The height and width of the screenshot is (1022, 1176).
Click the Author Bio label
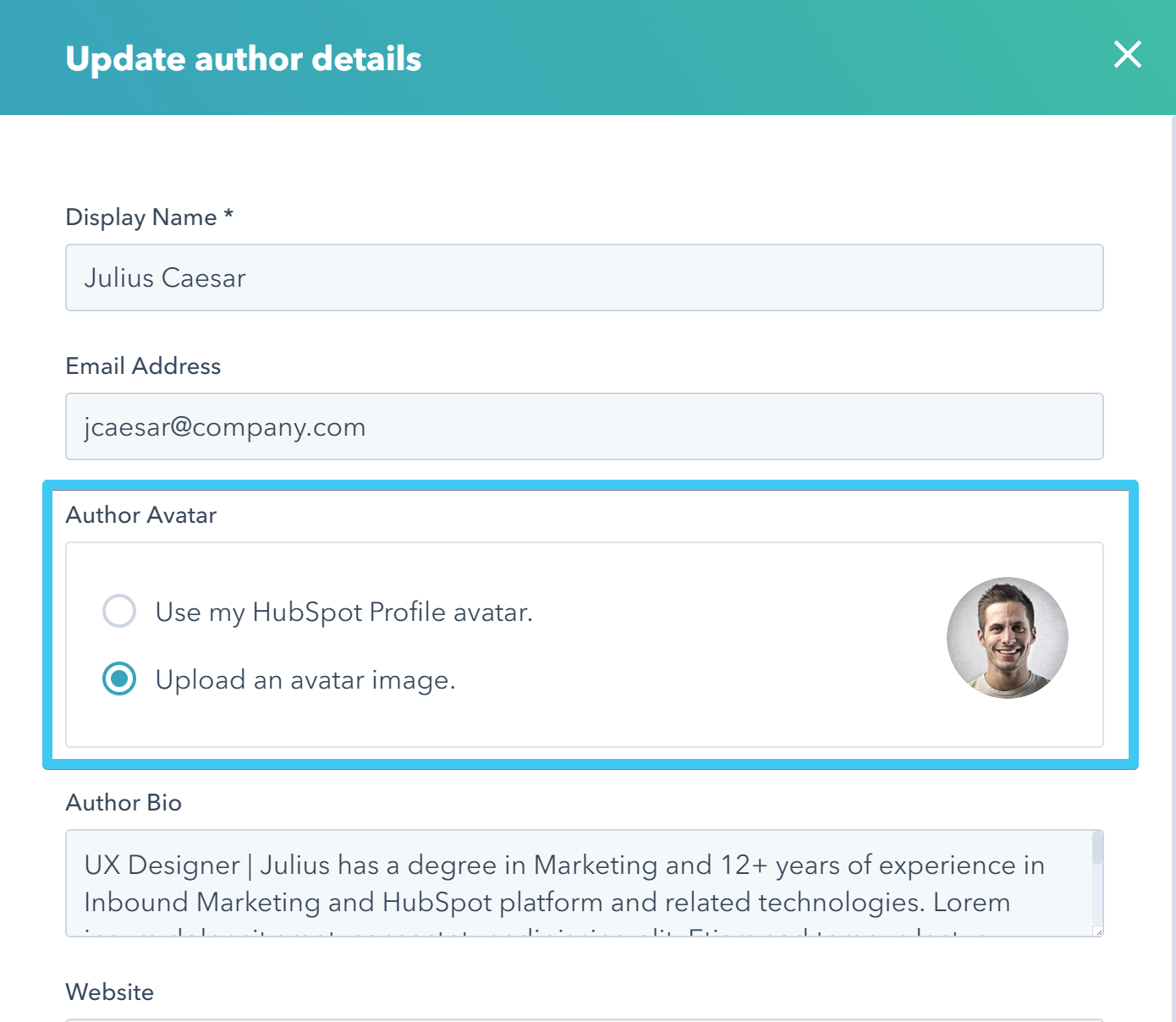(x=124, y=803)
